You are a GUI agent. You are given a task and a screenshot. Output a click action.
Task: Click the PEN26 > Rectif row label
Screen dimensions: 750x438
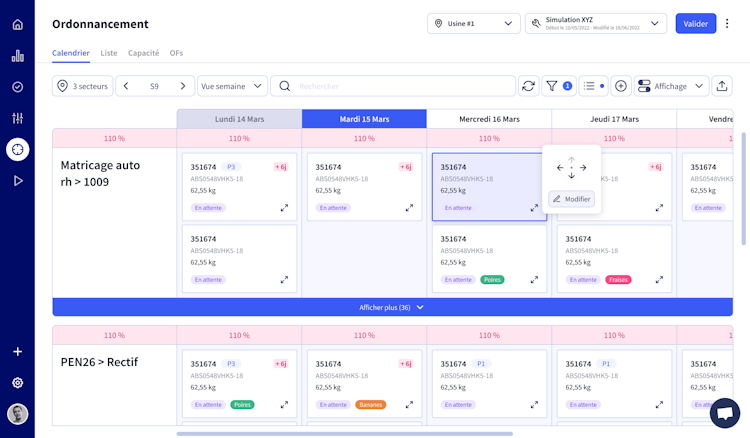tap(99, 362)
